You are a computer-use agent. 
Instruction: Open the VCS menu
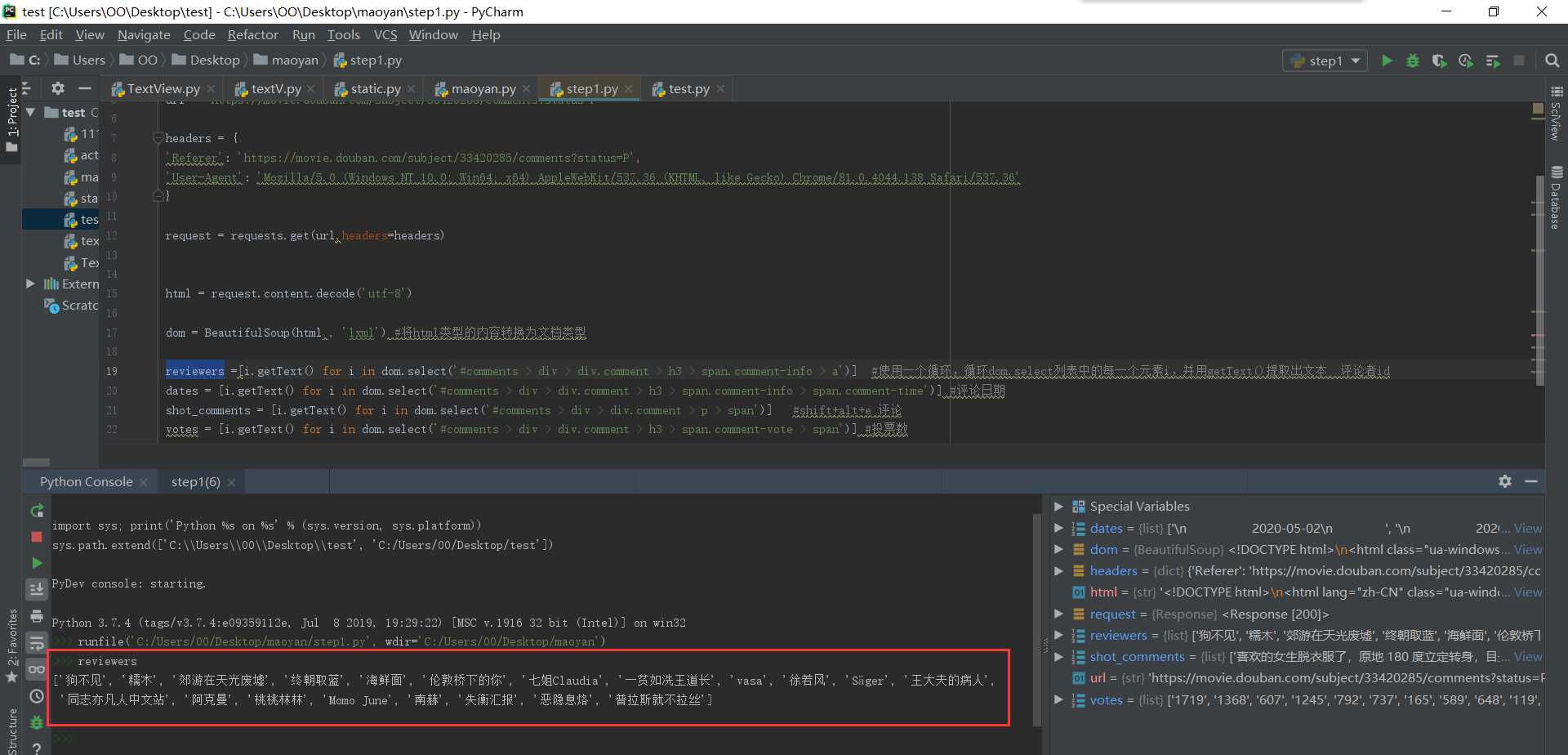[x=385, y=34]
